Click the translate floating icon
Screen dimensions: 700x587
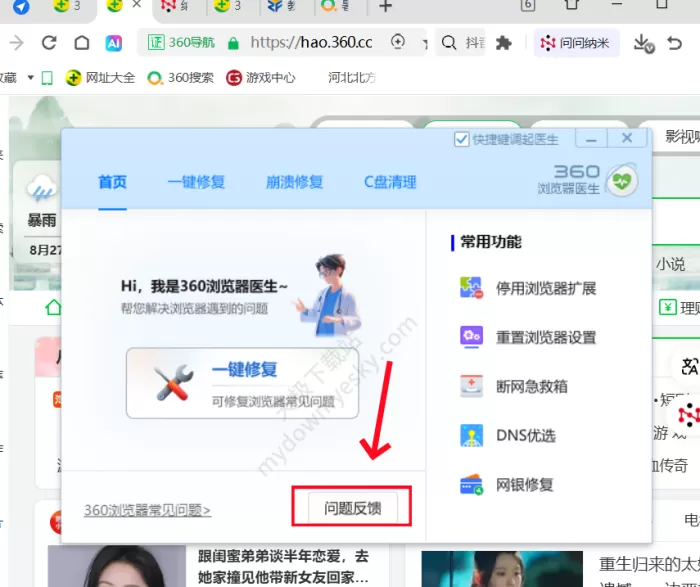(x=689, y=366)
